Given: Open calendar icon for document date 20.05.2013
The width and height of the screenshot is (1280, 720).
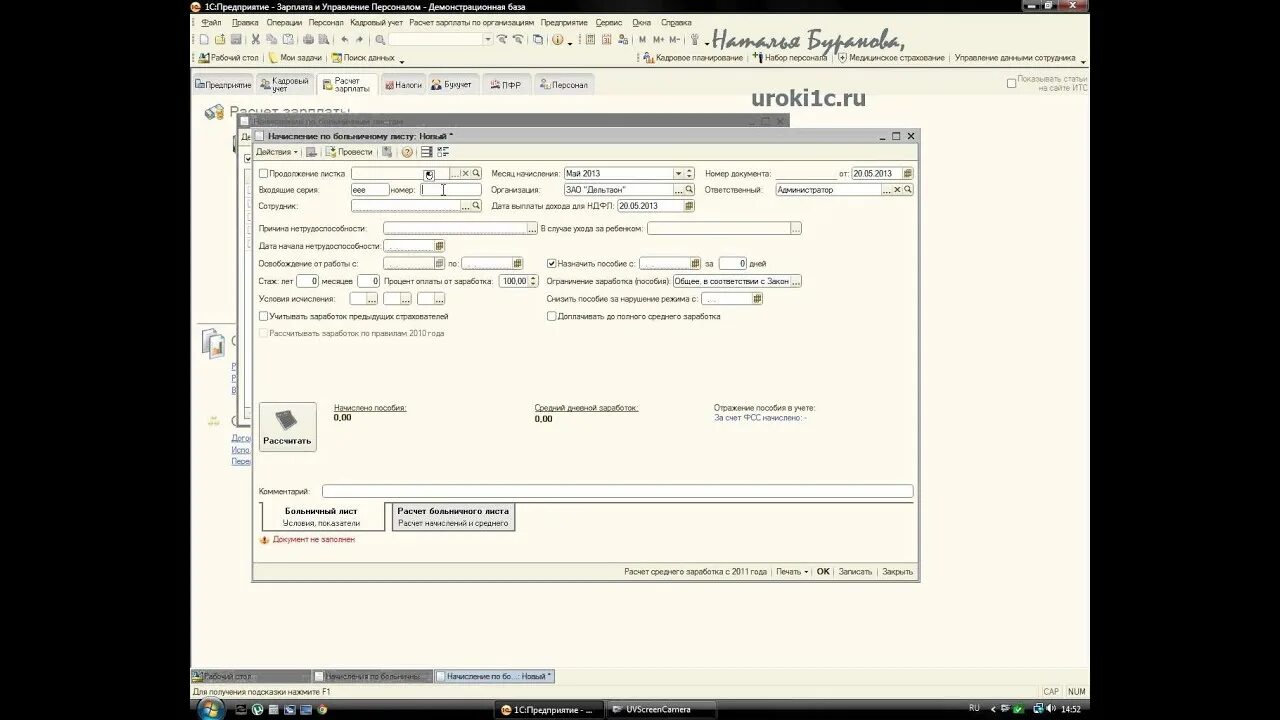Looking at the screenshot, I should click(x=908, y=173).
